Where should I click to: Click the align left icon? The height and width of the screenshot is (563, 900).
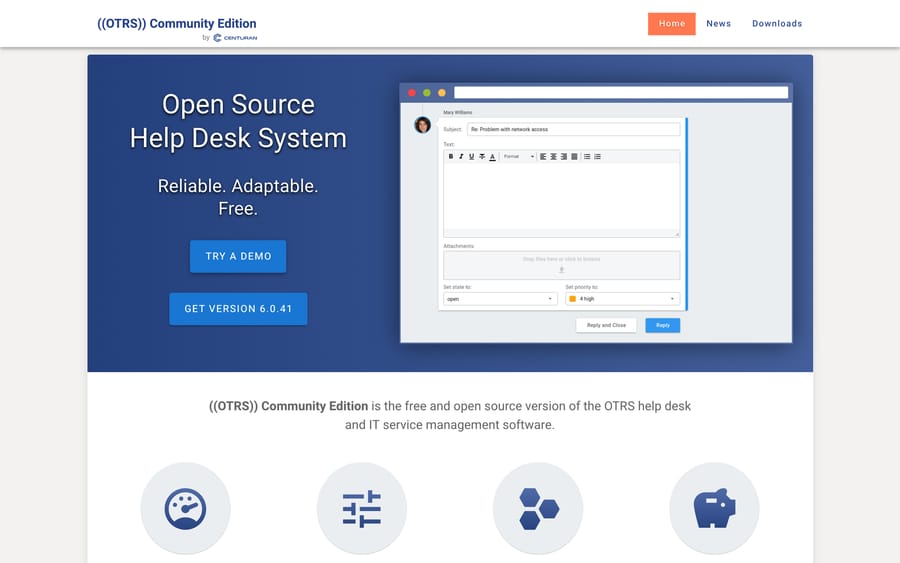point(543,157)
